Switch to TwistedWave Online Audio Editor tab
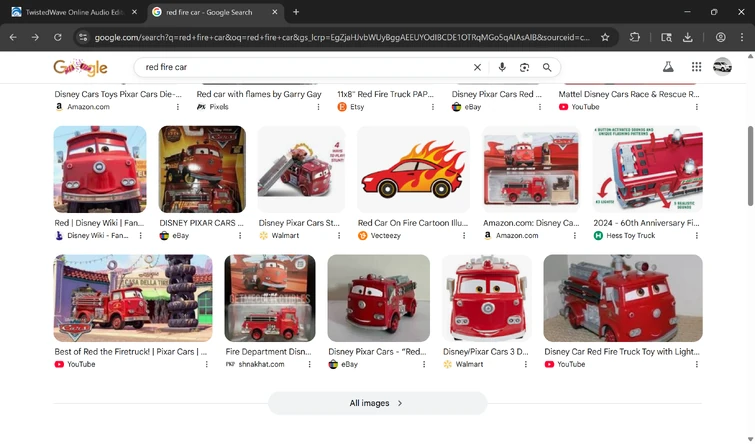The height and width of the screenshot is (444, 755). tap(75, 12)
